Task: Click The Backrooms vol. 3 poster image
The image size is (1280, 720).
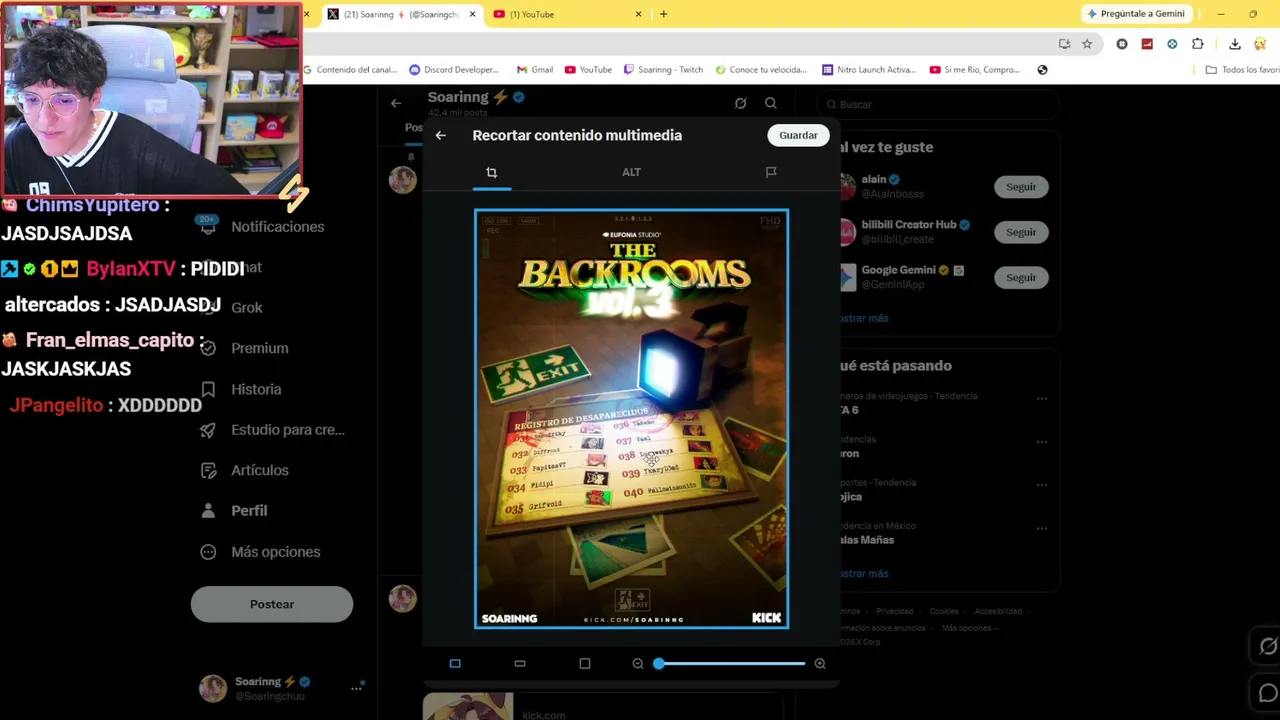Action: [x=631, y=419]
